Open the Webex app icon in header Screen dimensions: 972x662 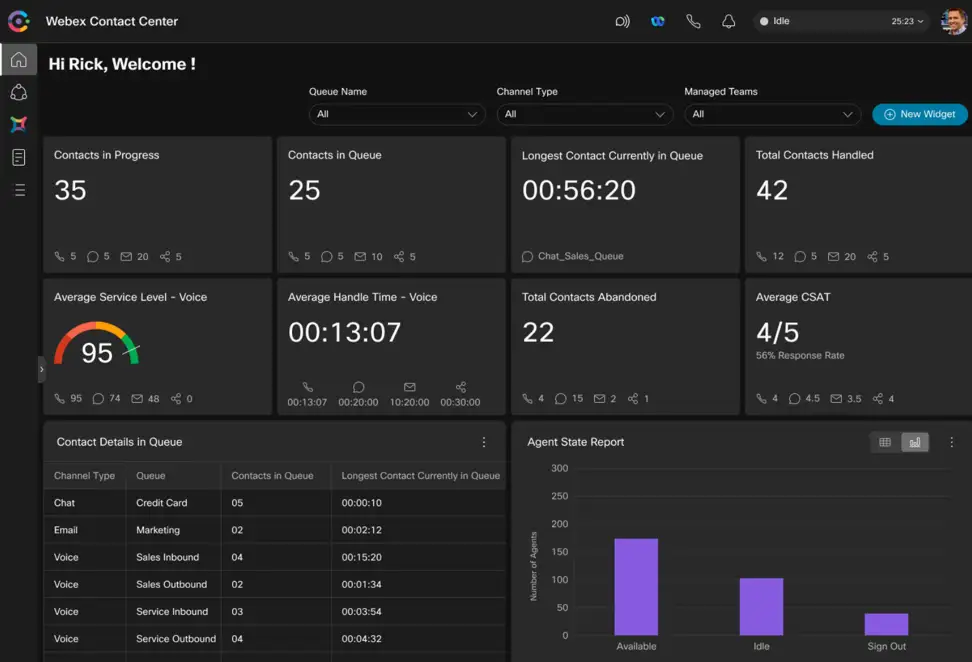658,22
